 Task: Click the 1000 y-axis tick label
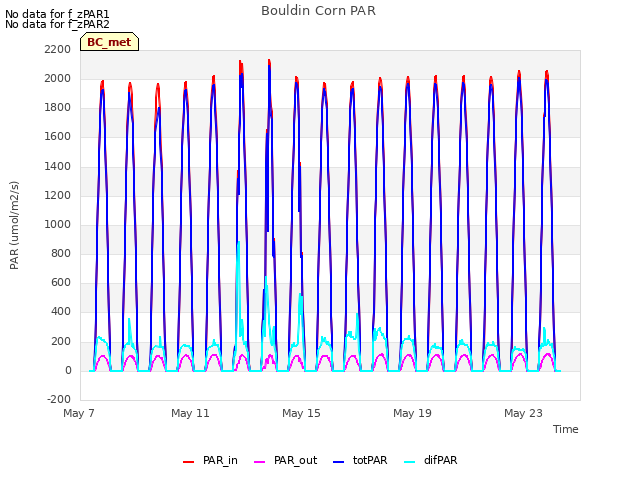coord(58,224)
